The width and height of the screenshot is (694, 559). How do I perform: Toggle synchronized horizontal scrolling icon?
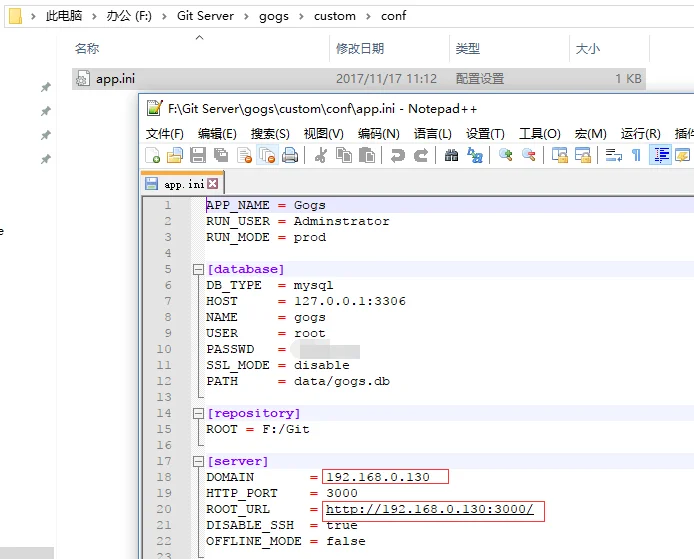point(582,155)
